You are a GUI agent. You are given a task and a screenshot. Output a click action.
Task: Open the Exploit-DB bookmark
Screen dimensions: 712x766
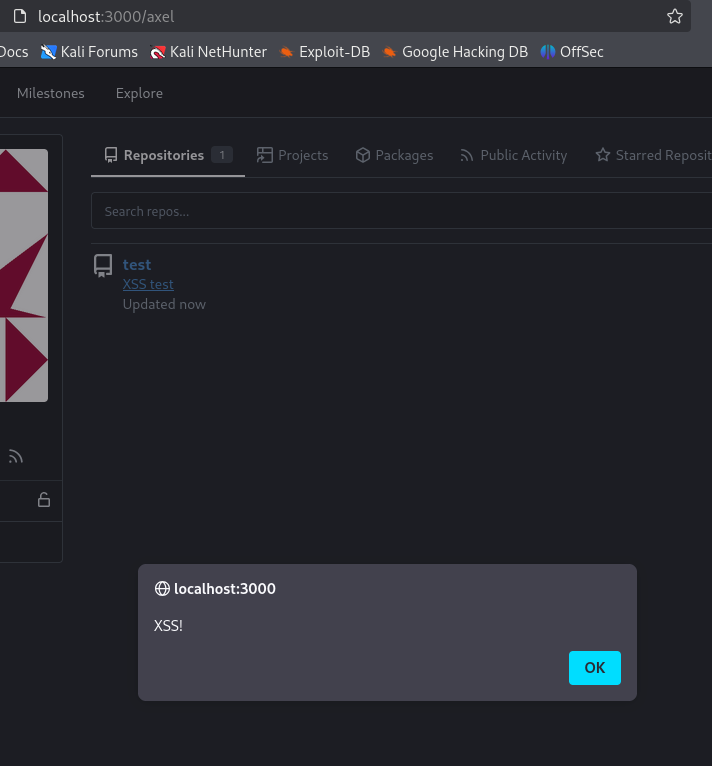[324, 51]
